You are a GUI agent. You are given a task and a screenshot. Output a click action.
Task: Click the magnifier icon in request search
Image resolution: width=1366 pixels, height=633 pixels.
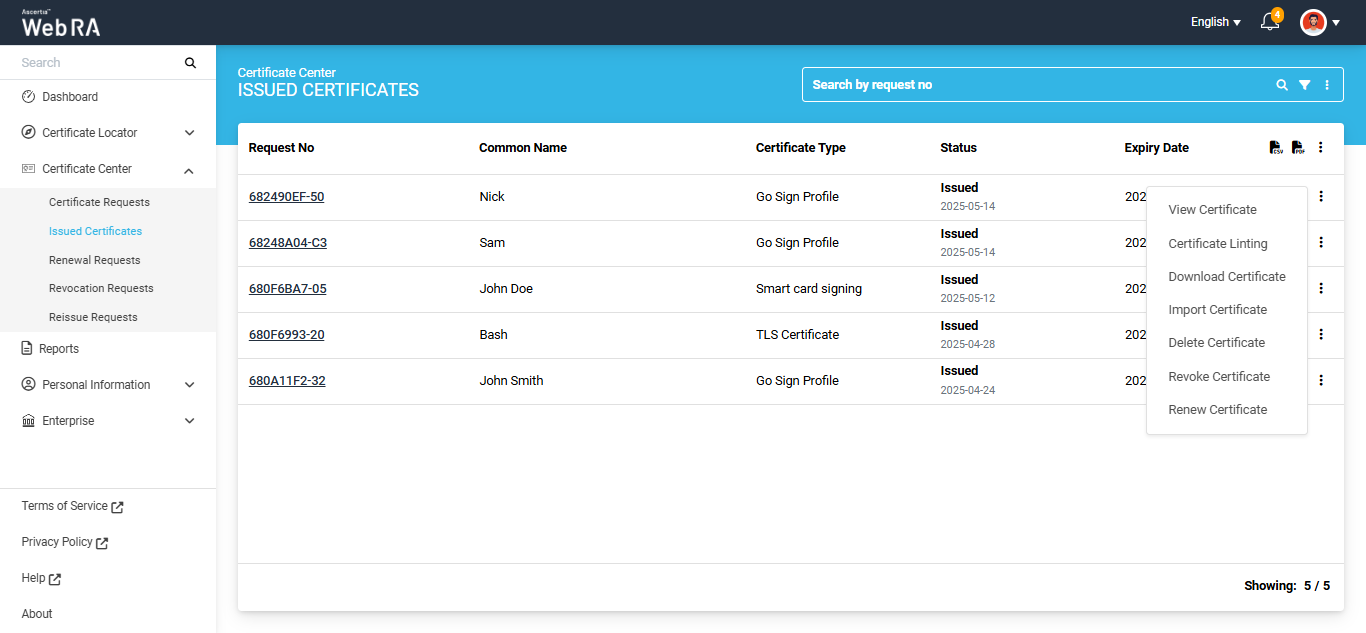[x=1282, y=85]
